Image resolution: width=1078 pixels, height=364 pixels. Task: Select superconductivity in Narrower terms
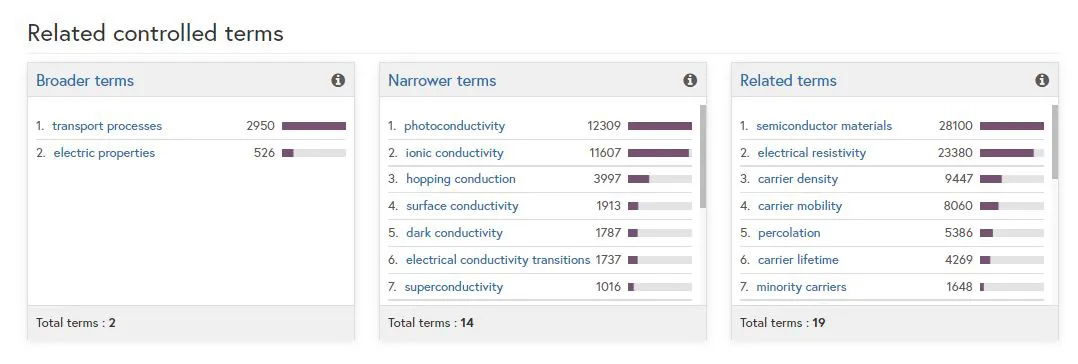click(x=454, y=287)
